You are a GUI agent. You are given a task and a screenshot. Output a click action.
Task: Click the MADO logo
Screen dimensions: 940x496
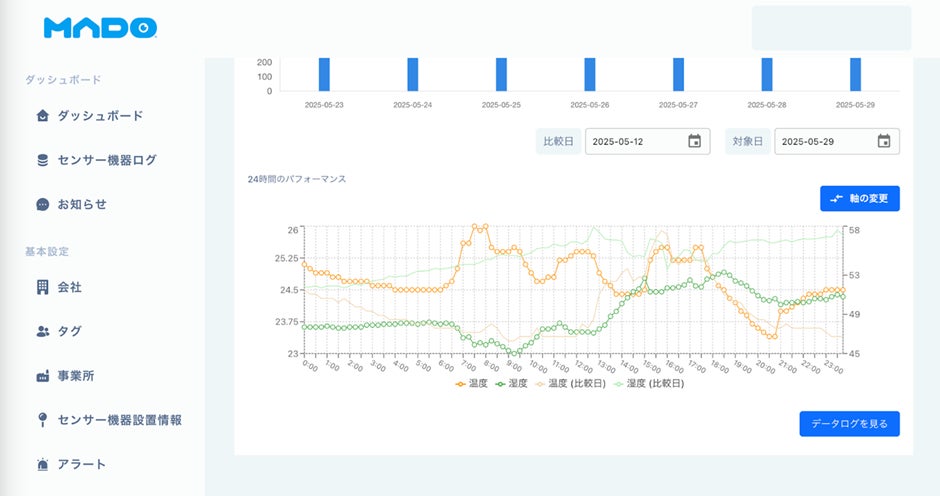tap(100, 28)
